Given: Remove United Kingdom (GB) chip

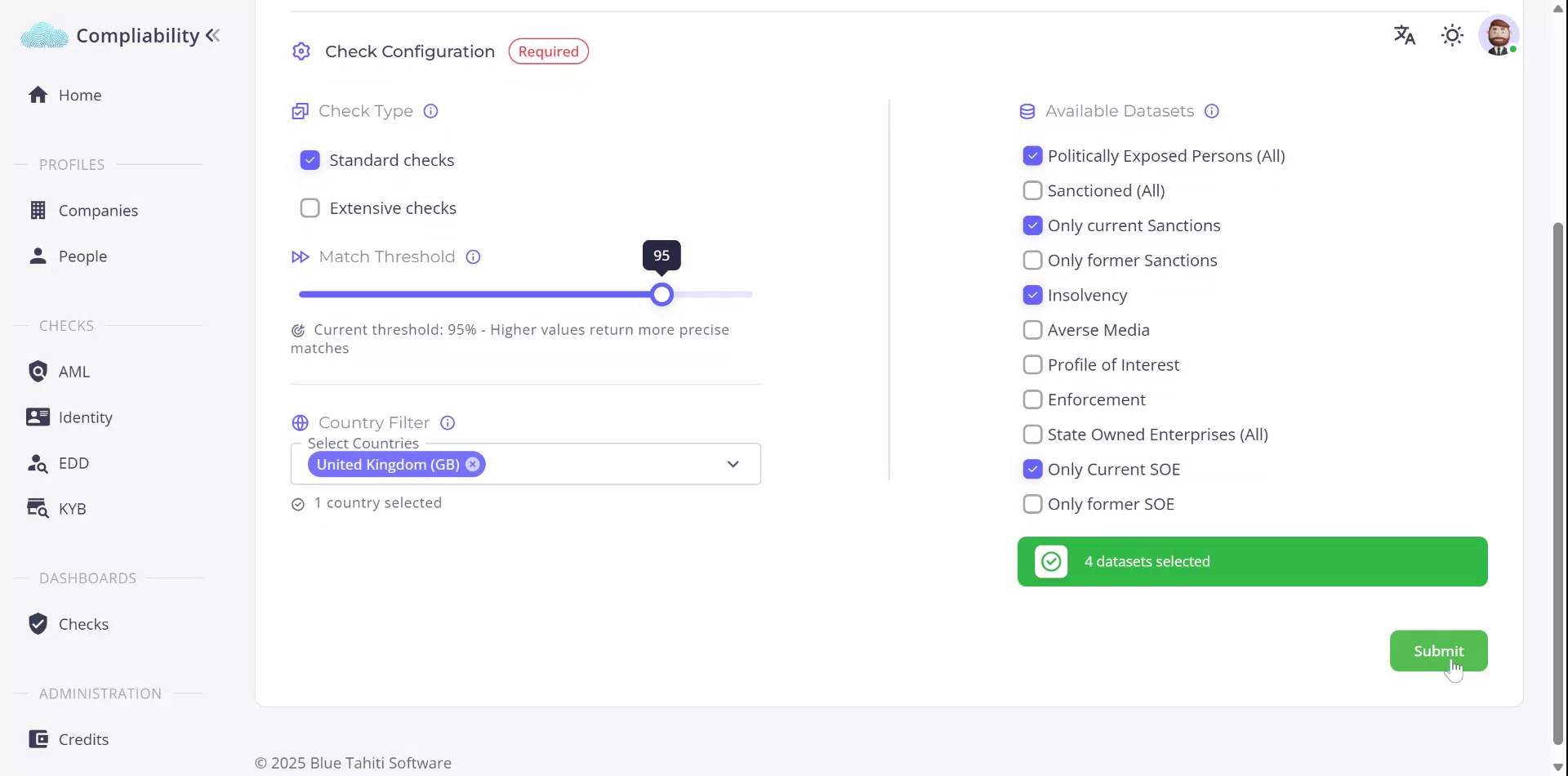Looking at the screenshot, I should pyautogui.click(x=472, y=465).
